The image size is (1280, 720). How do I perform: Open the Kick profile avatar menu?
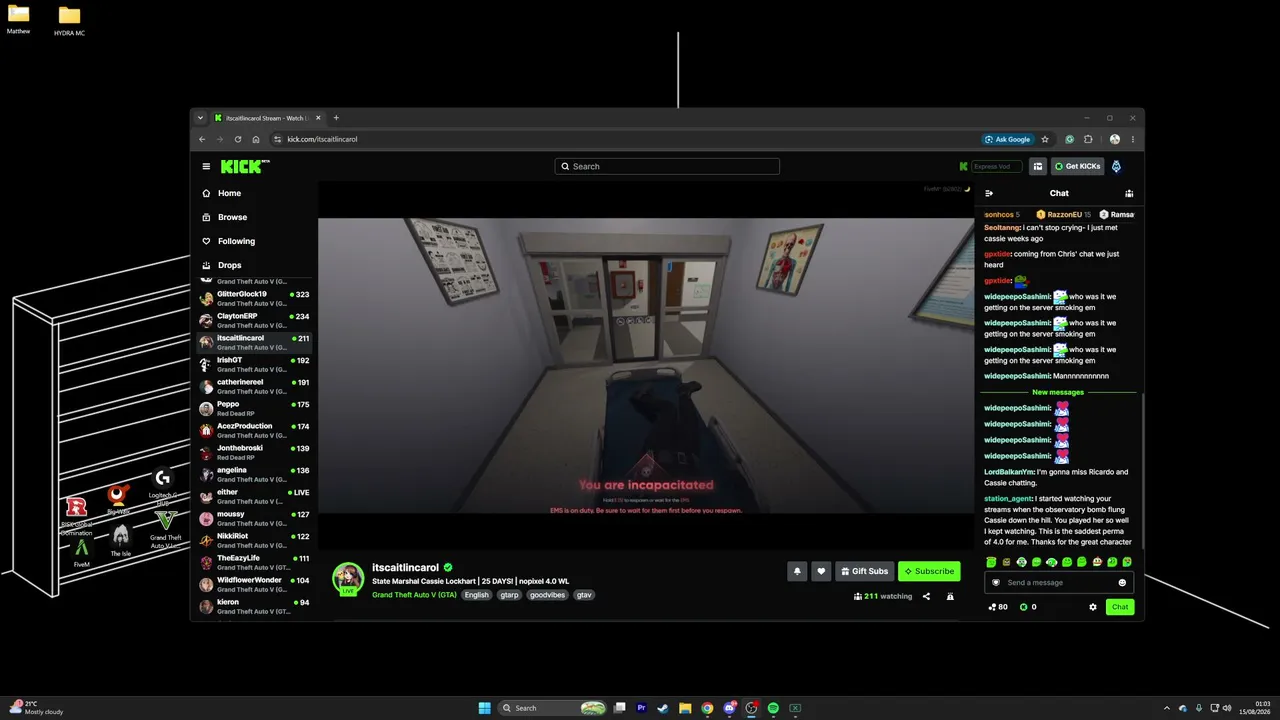(1116, 166)
